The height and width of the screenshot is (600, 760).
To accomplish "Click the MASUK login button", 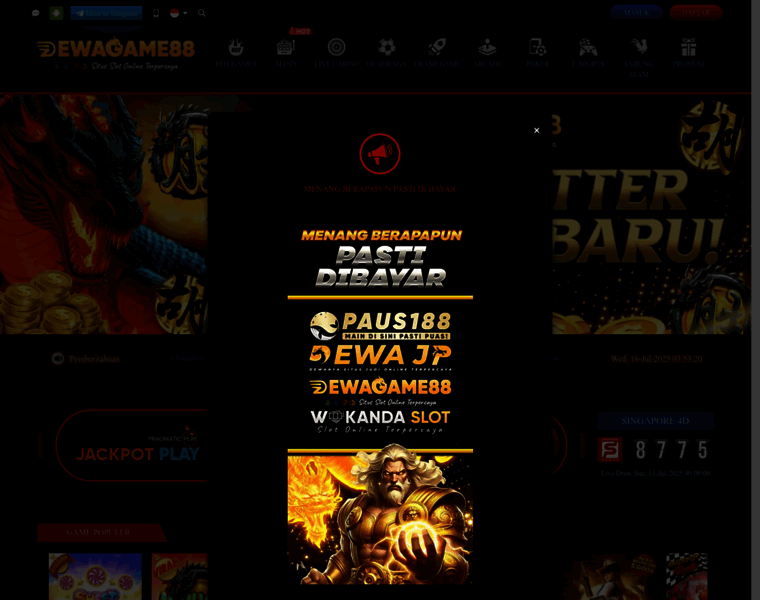I will [x=636, y=13].
